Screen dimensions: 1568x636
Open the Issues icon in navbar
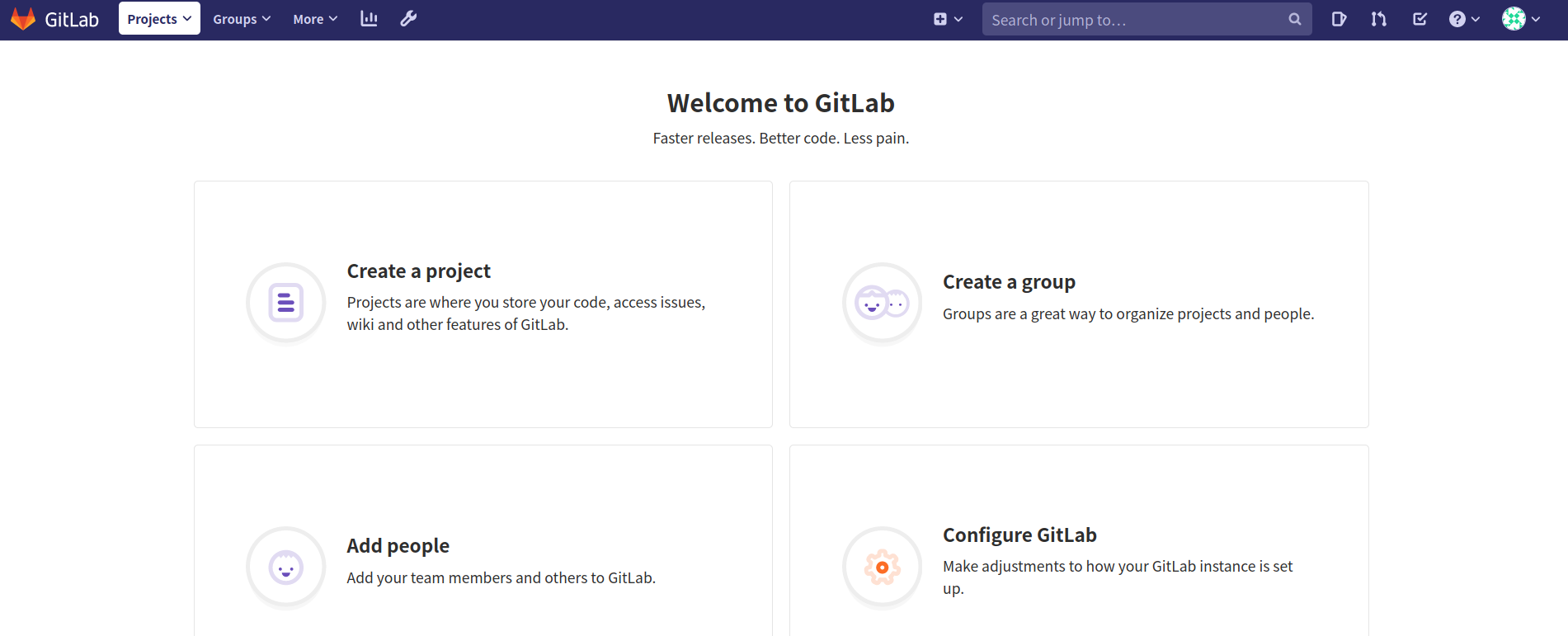(1339, 19)
